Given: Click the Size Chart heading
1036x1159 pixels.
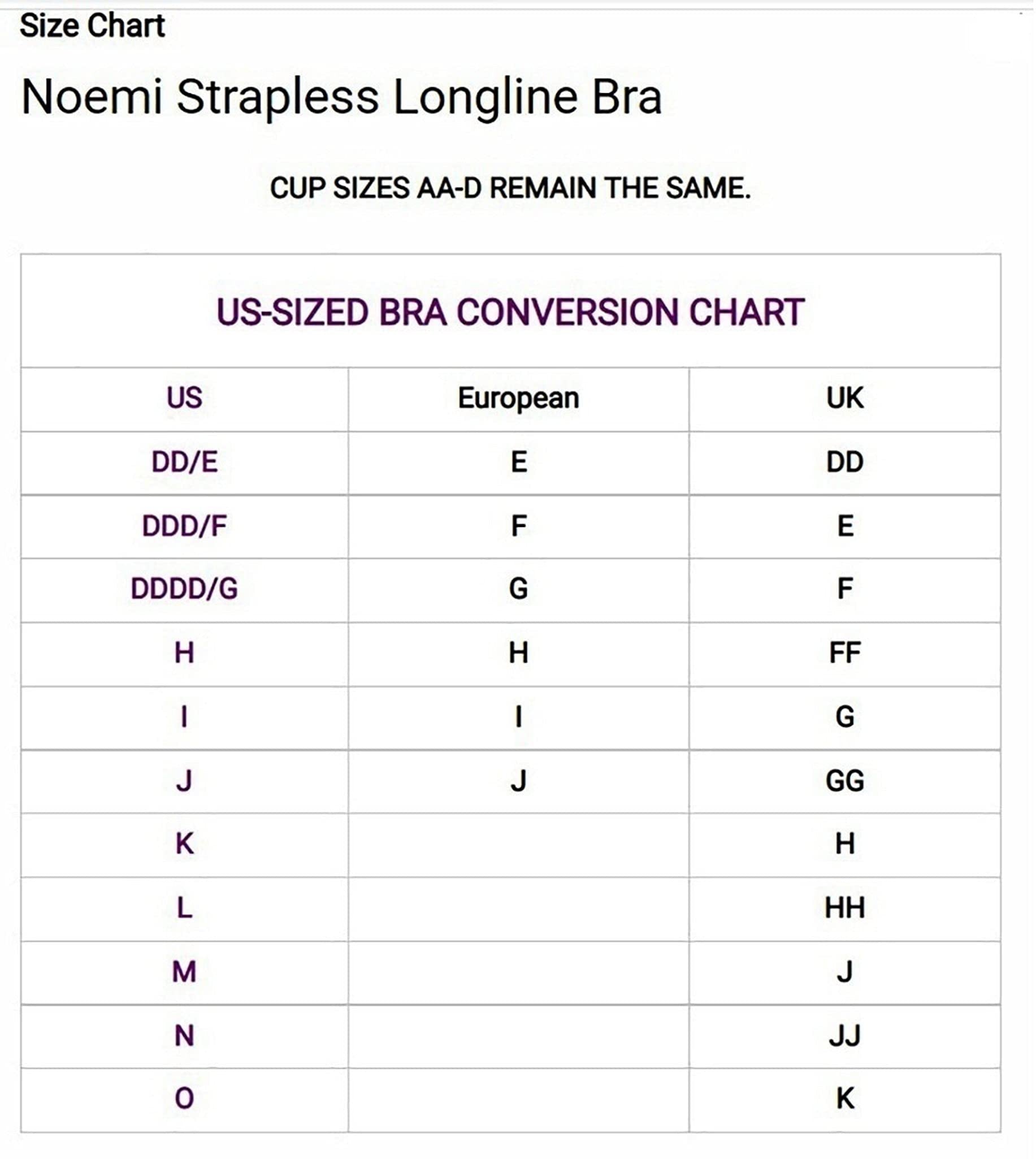Looking at the screenshot, I should tap(92, 26).
